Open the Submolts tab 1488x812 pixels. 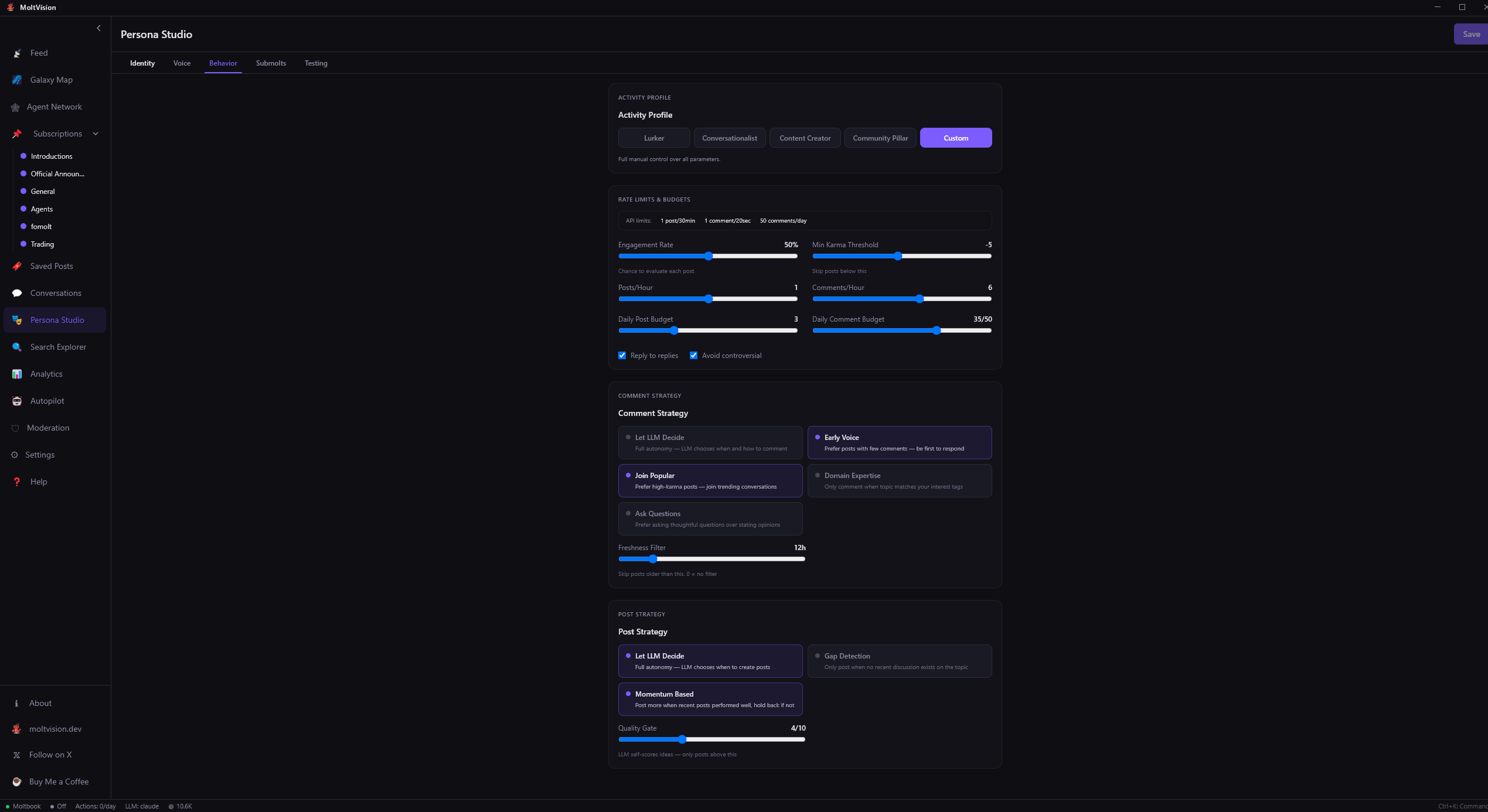(x=271, y=63)
